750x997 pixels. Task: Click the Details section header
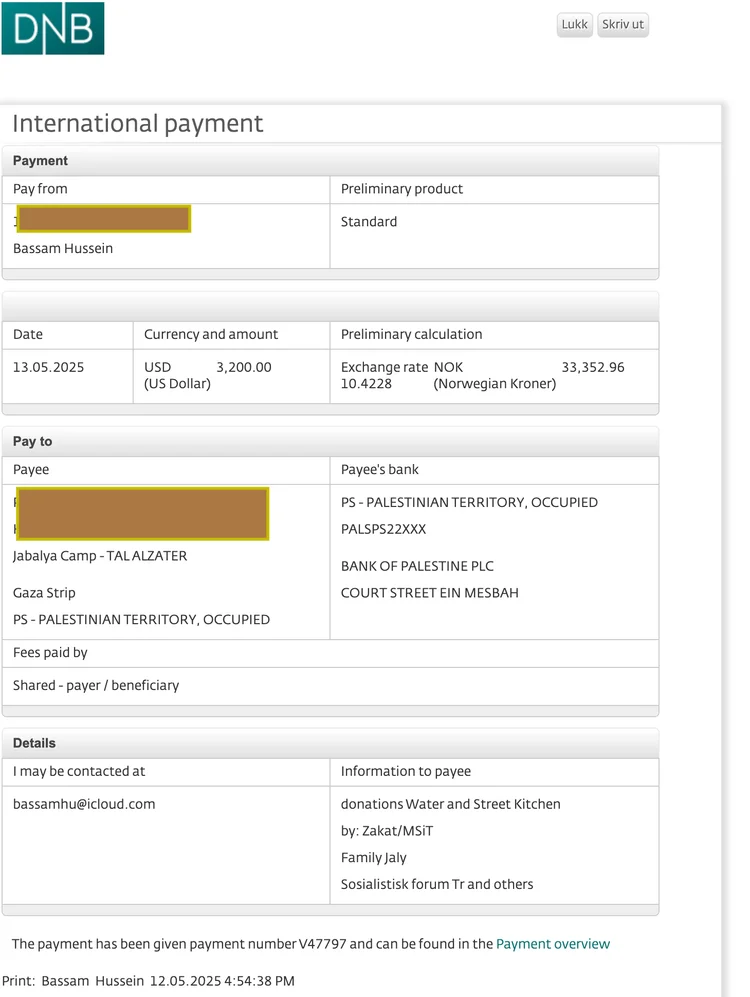coord(35,744)
